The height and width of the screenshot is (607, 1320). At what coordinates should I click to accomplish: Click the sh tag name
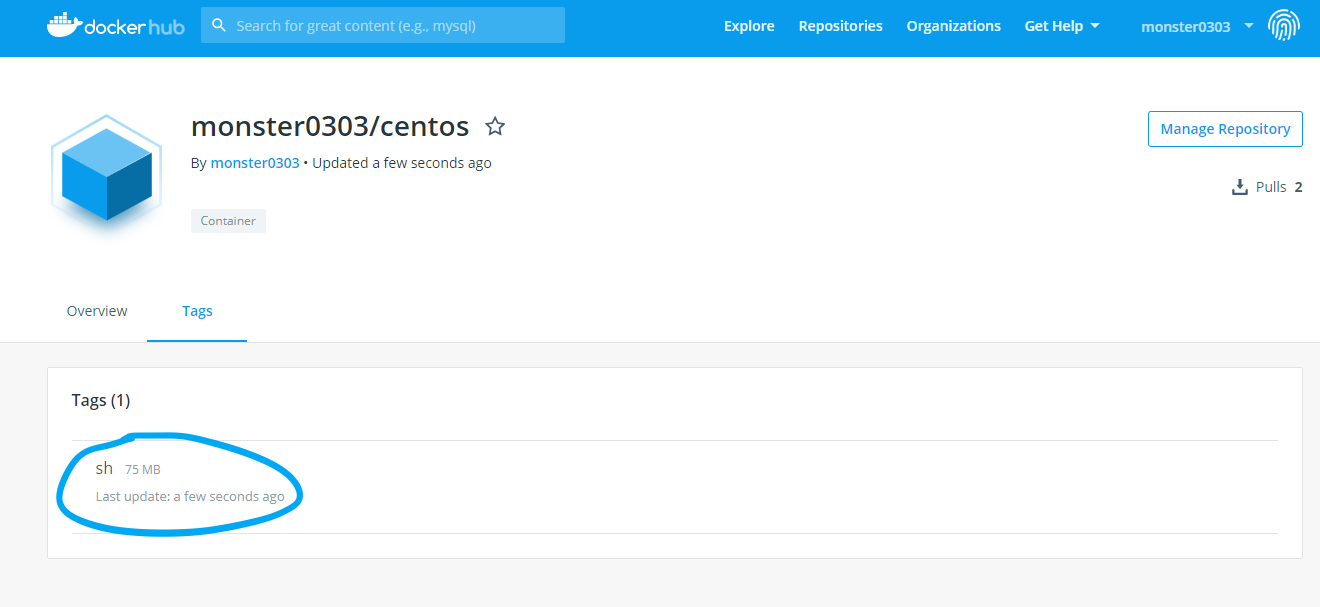(x=104, y=468)
